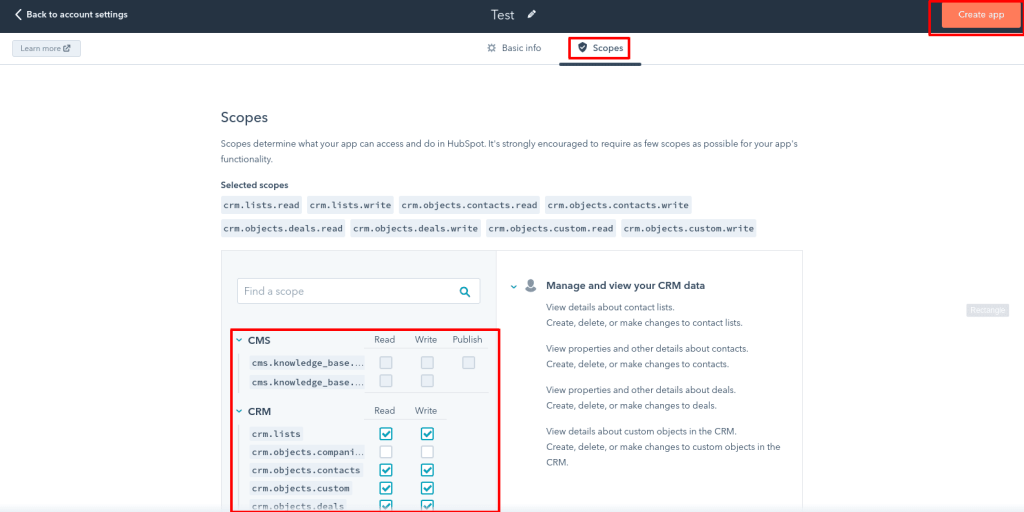Viewport: 1024px width, 512px height.
Task: Click the pencil icon beside Test title
Action: click(x=532, y=14)
